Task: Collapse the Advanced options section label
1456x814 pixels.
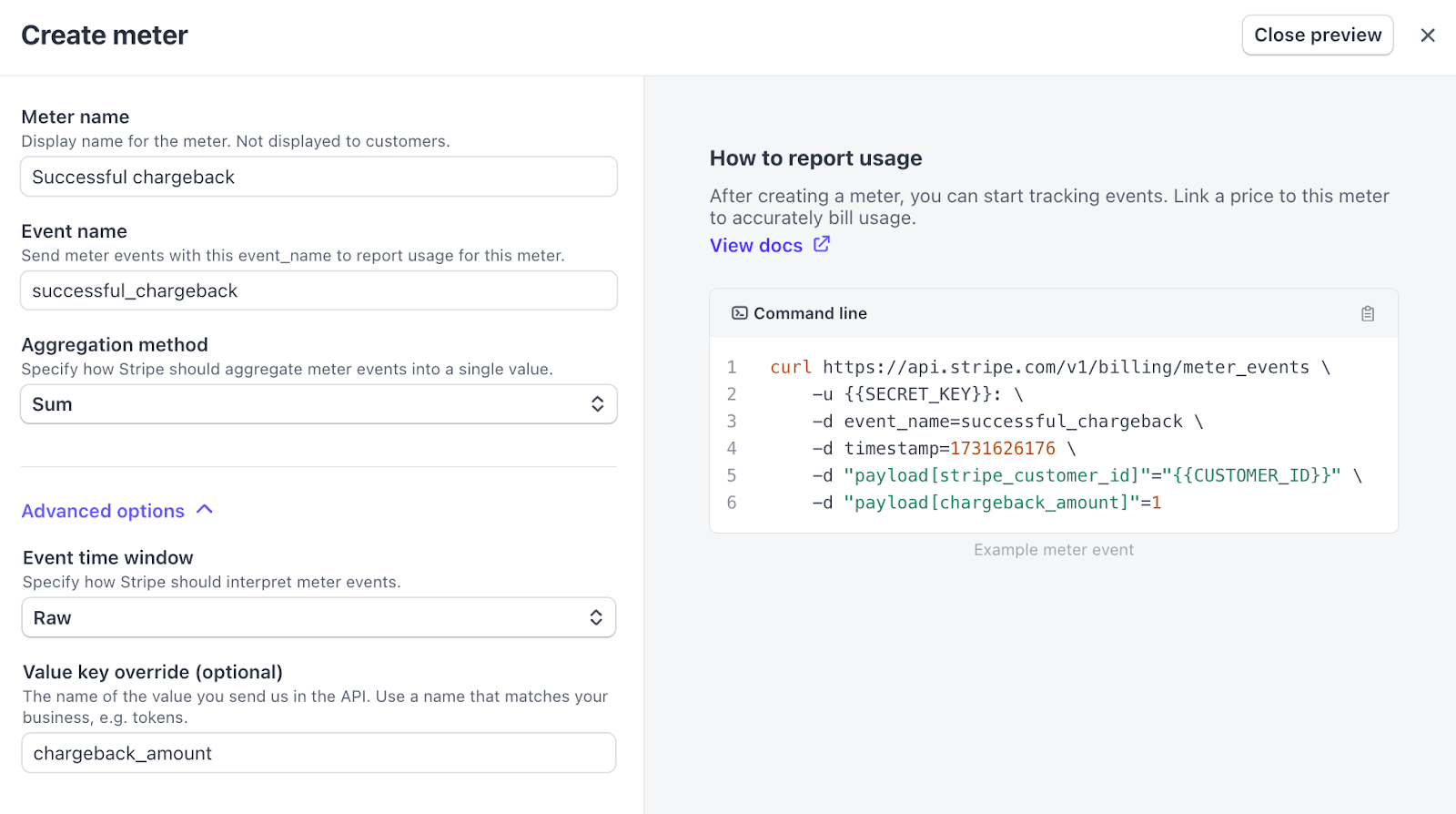Action: (x=103, y=512)
